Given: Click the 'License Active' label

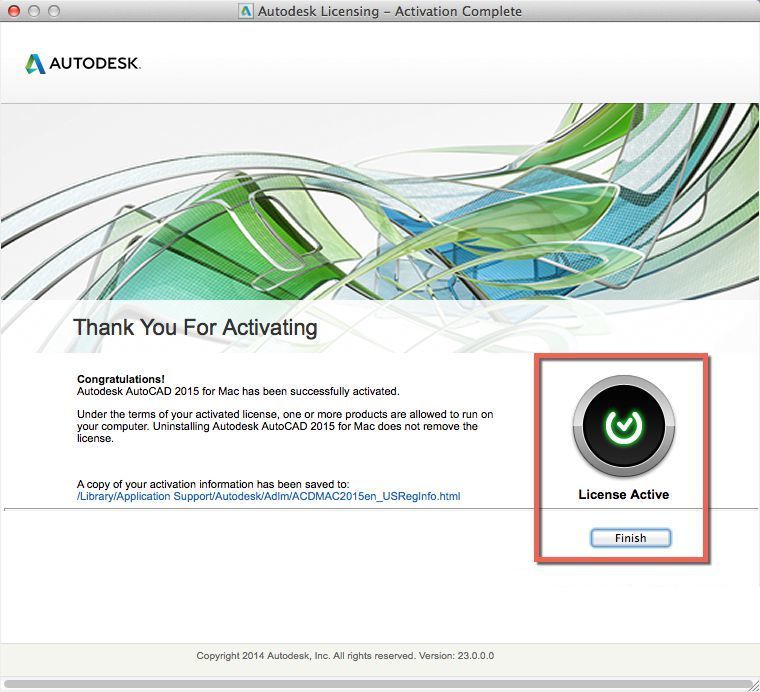Looking at the screenshot, I should click(x=623, y=494).
